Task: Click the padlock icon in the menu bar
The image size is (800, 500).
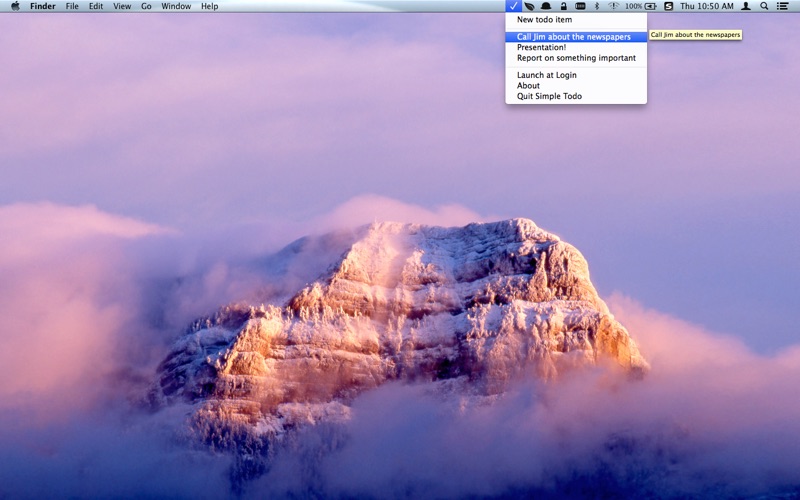Action: [x=563, y=6]
